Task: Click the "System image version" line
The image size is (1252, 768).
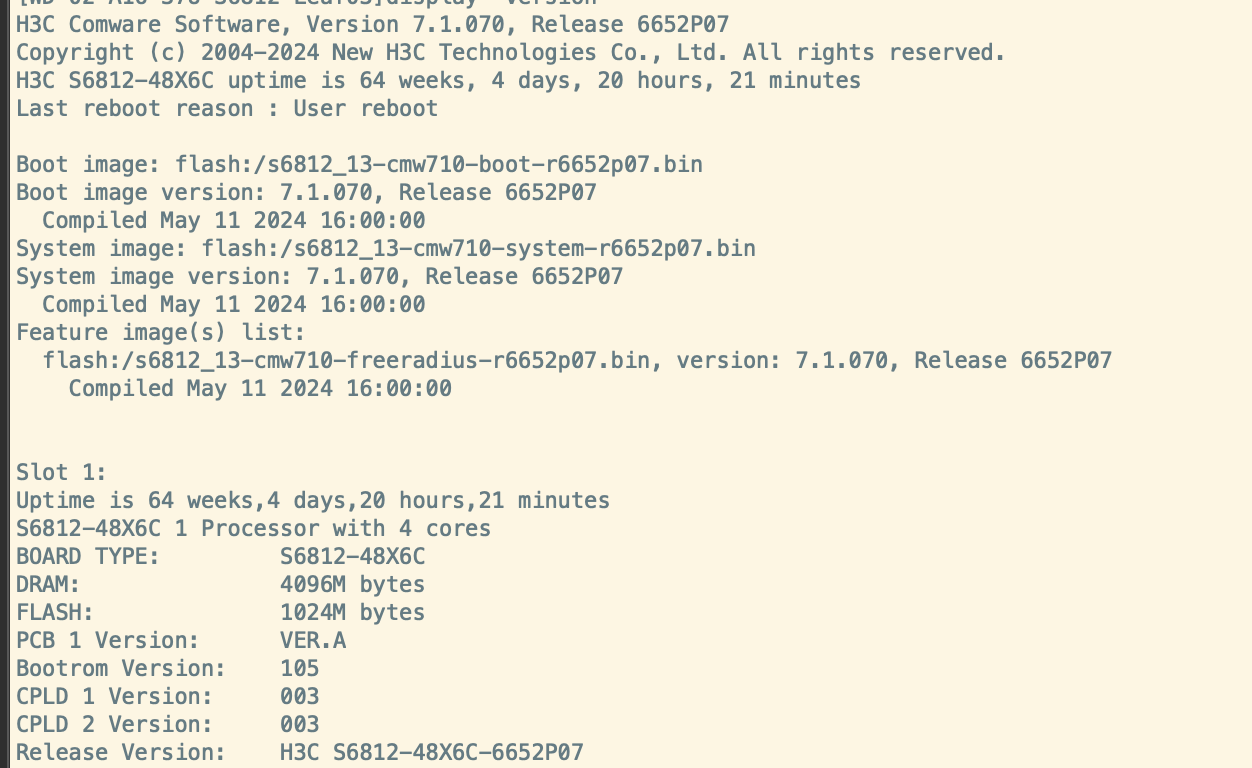Action: coord(319,276)
